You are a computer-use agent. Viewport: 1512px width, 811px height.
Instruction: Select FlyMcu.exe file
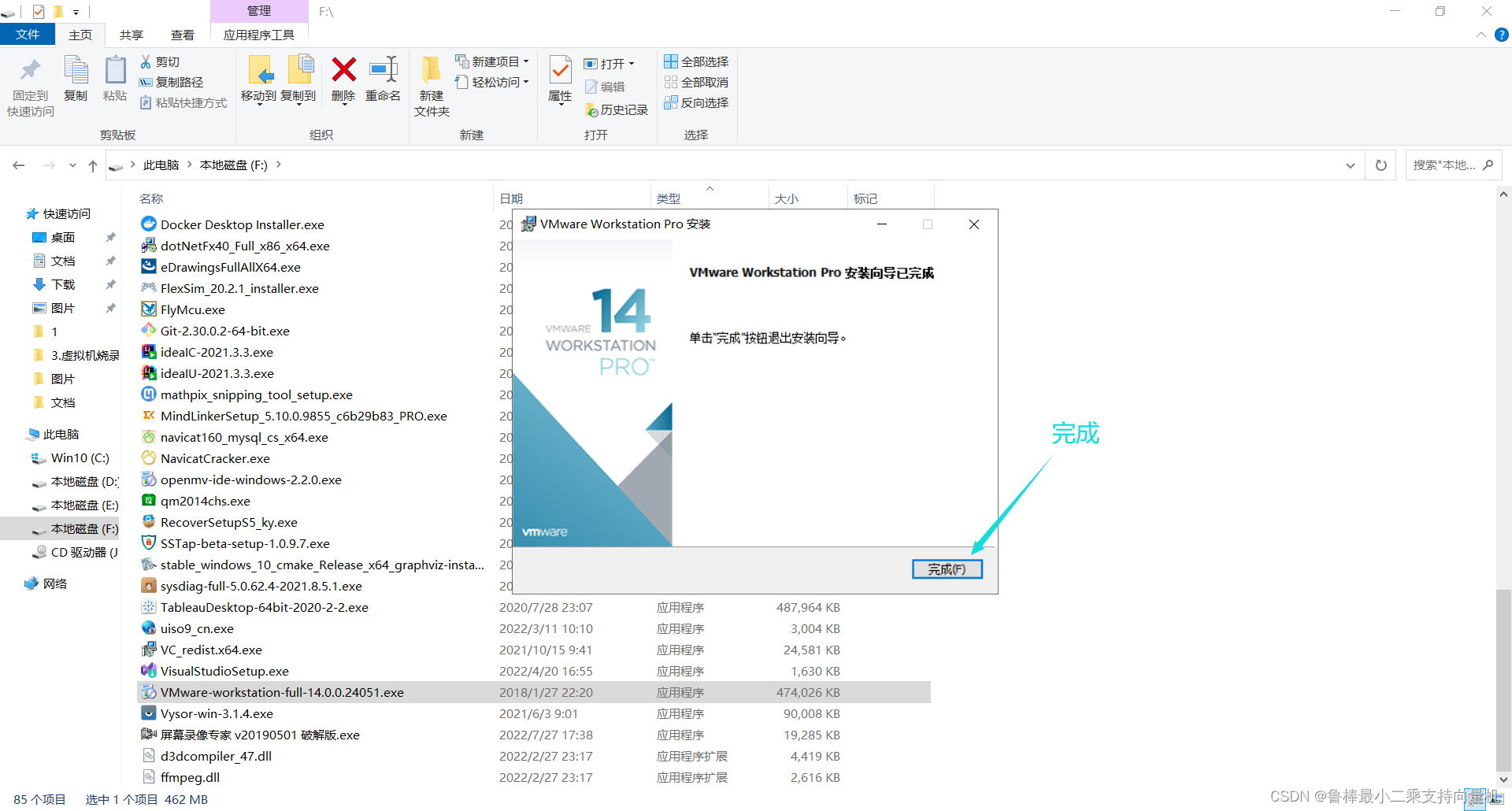coord(192,309)
